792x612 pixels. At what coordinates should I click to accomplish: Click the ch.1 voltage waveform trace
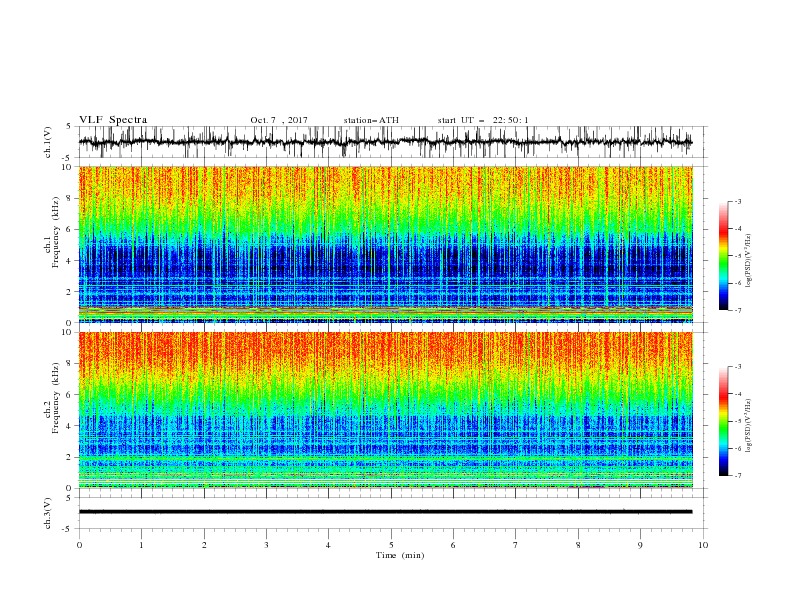(386, 142)
